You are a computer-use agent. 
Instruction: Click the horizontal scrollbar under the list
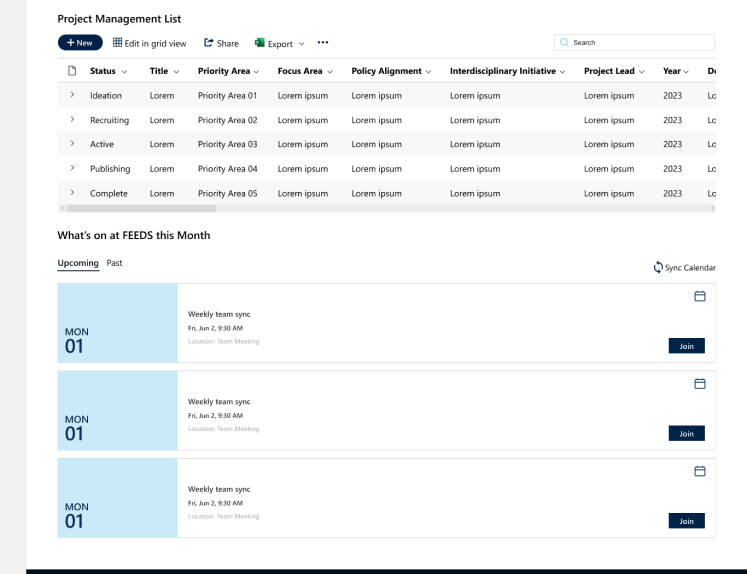pos(138,208)
